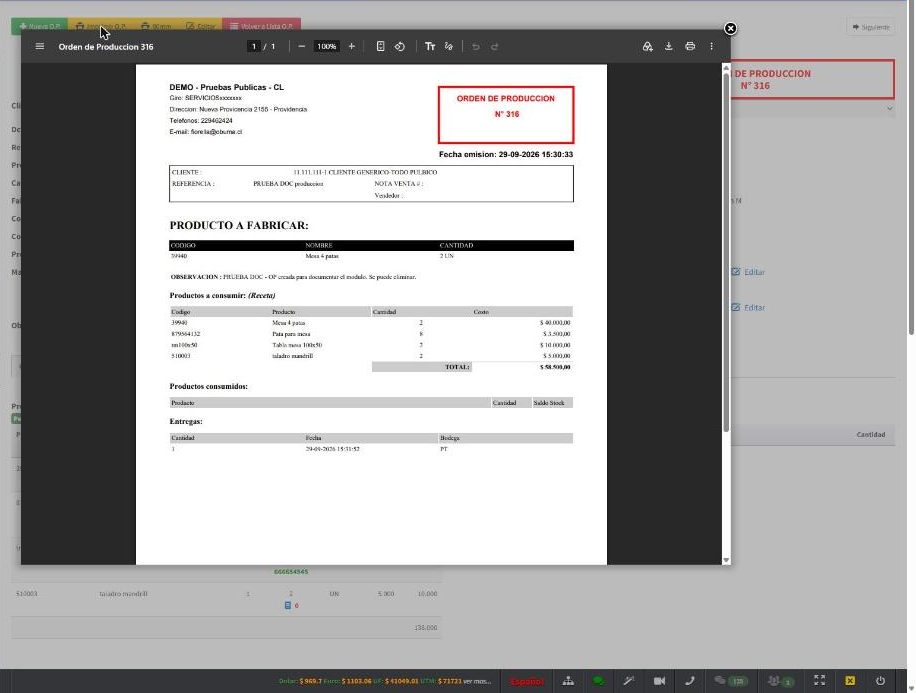
Task: Click the Siguiente button behind the popup
Action: 870,27
